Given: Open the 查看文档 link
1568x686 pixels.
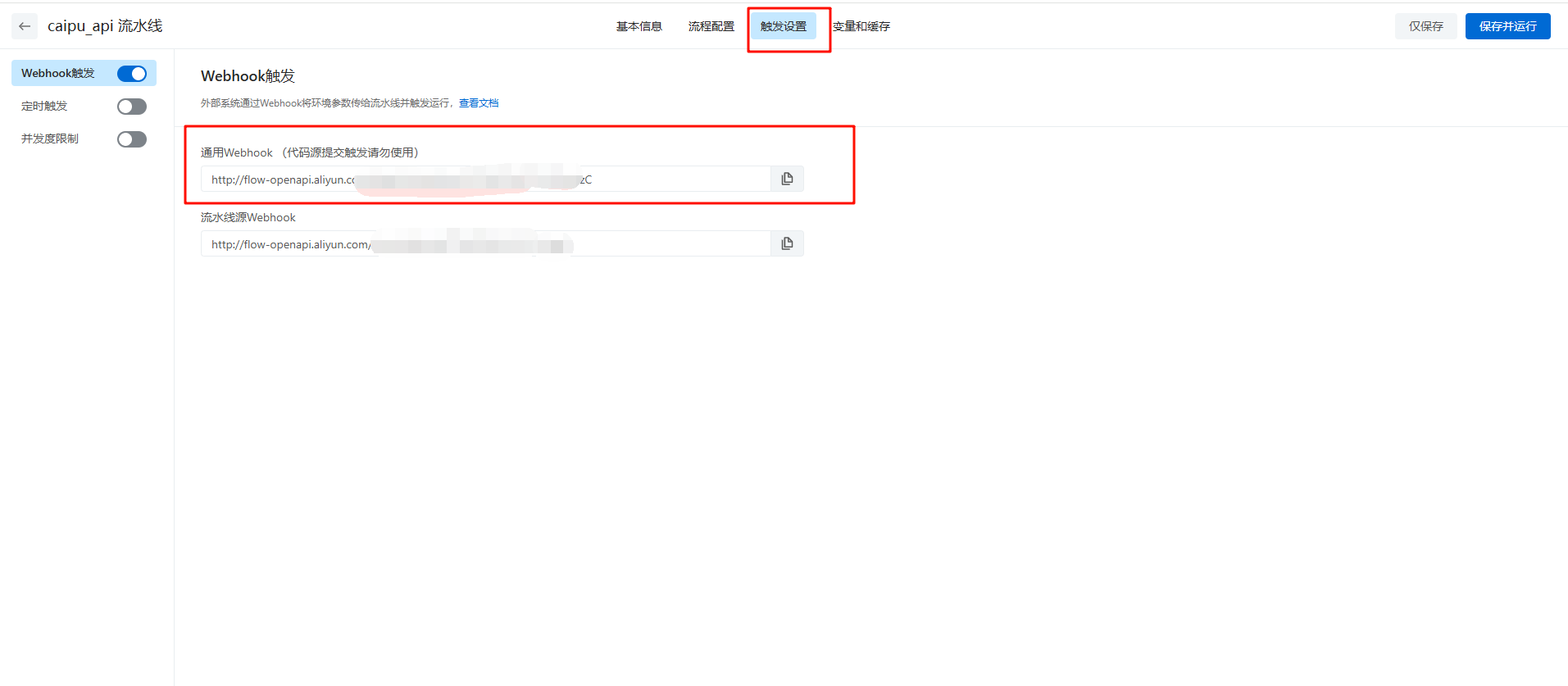Looking at the screenshot, I should pos(479,103).
